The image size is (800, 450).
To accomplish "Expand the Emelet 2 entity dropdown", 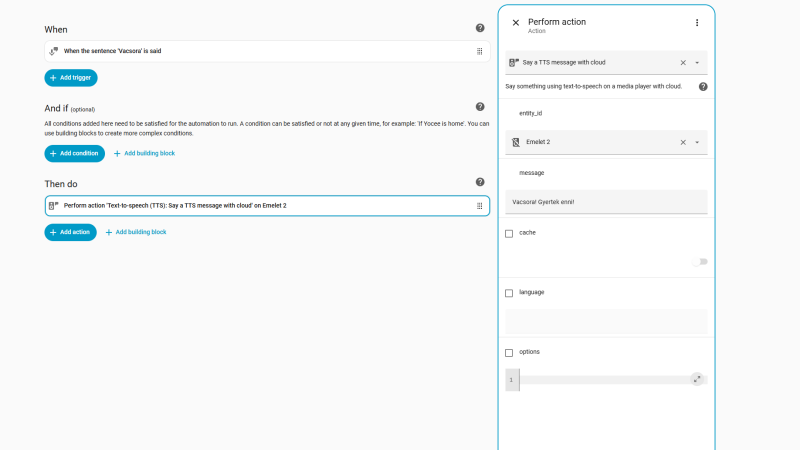I will tap(697, 142).
